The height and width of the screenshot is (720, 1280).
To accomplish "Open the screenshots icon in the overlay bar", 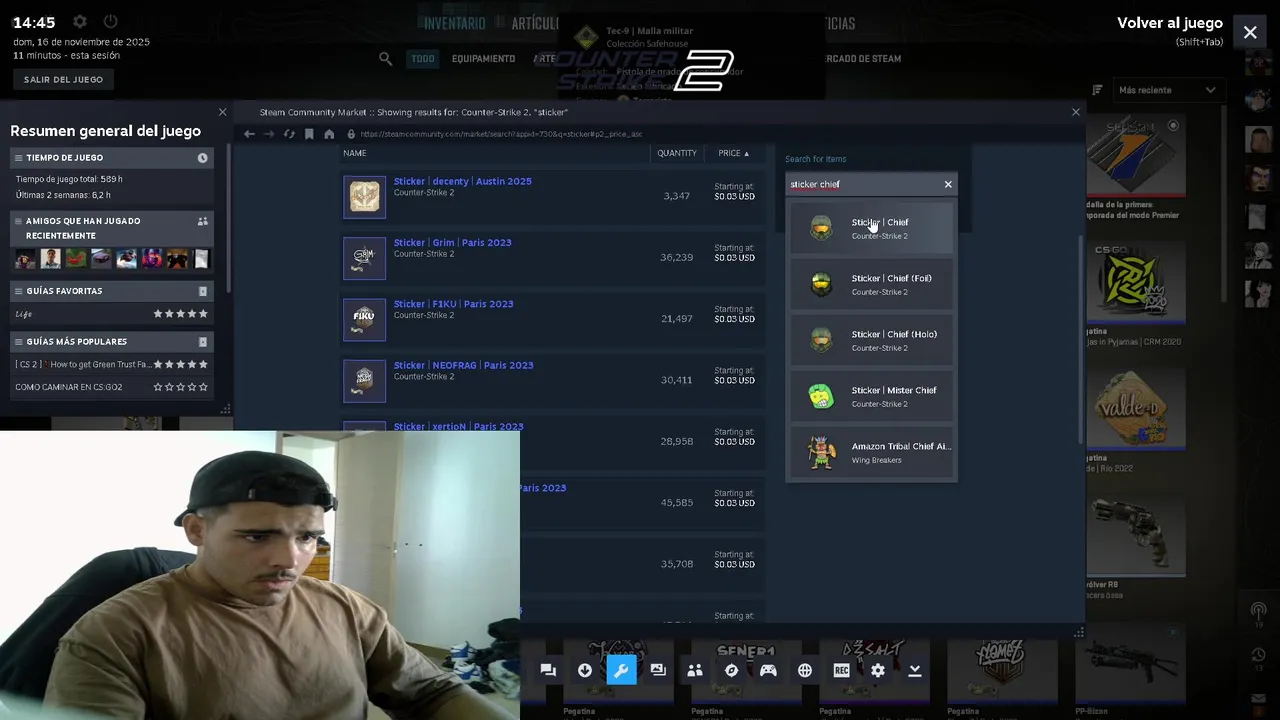I will point(658,670).
